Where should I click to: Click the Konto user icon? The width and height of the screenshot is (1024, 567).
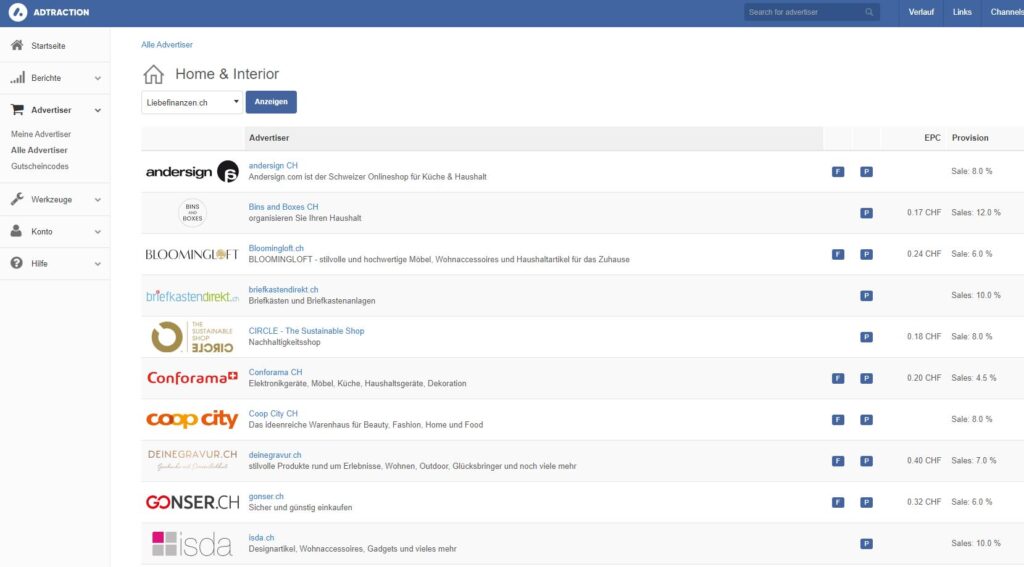point(16,231)
